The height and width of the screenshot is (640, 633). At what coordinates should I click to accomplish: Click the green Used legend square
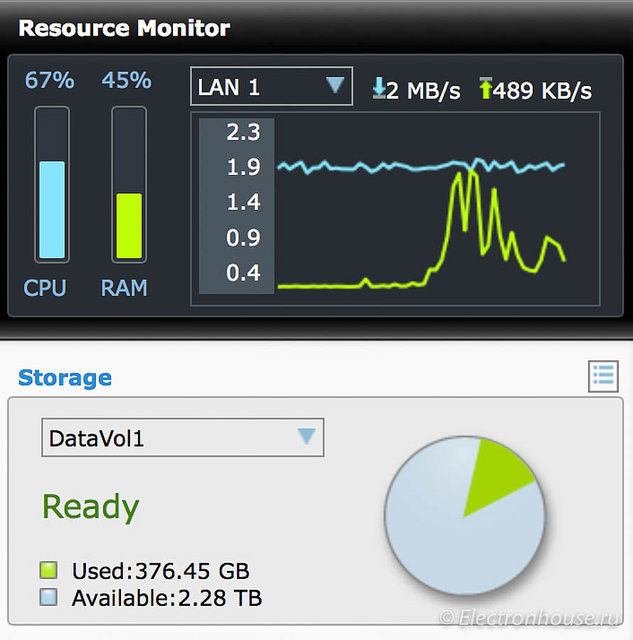[x=48, y=572]
